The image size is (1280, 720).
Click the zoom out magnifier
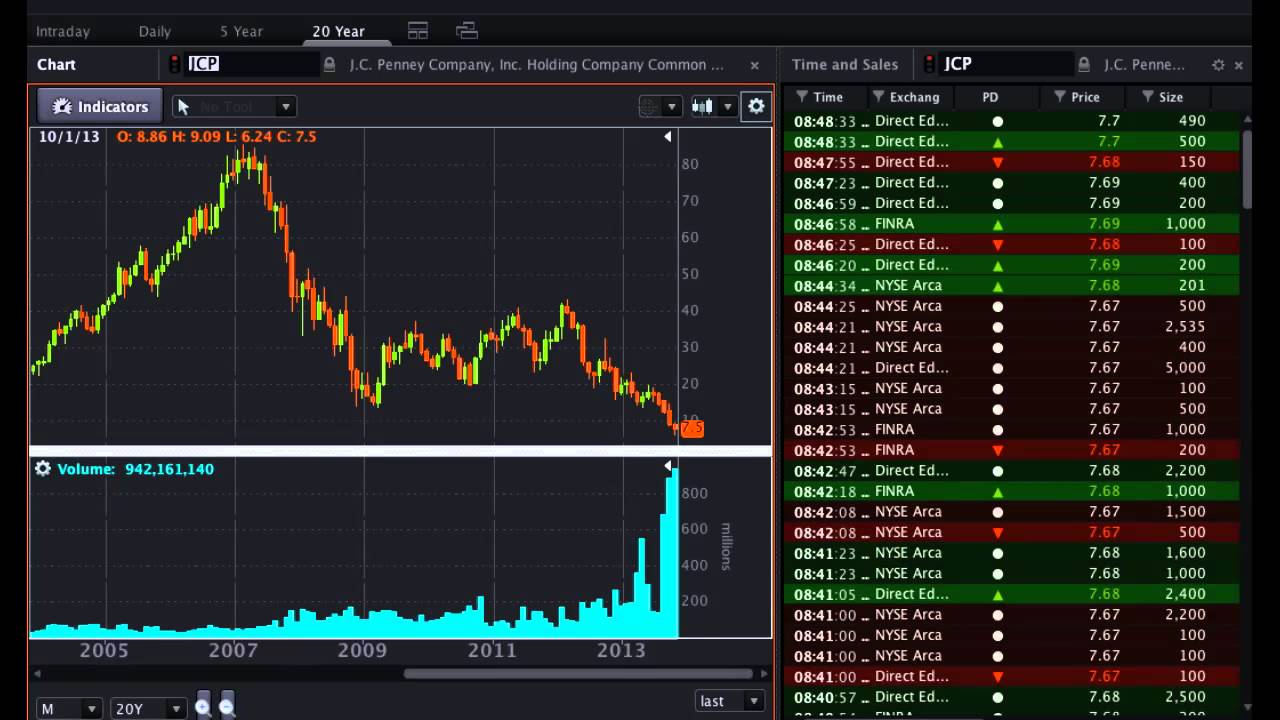(x=227, y=707)
